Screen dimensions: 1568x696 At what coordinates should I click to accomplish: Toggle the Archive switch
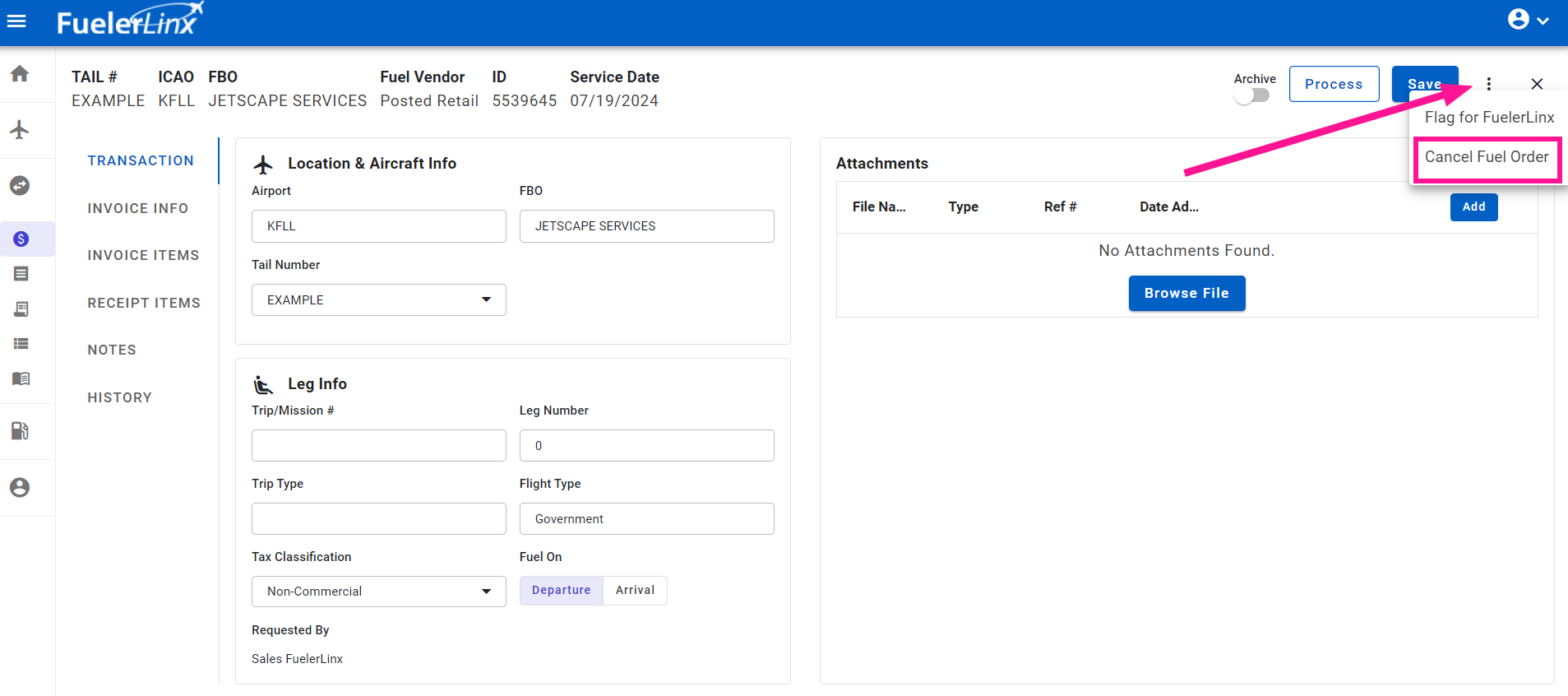(x=1251, y=95)
